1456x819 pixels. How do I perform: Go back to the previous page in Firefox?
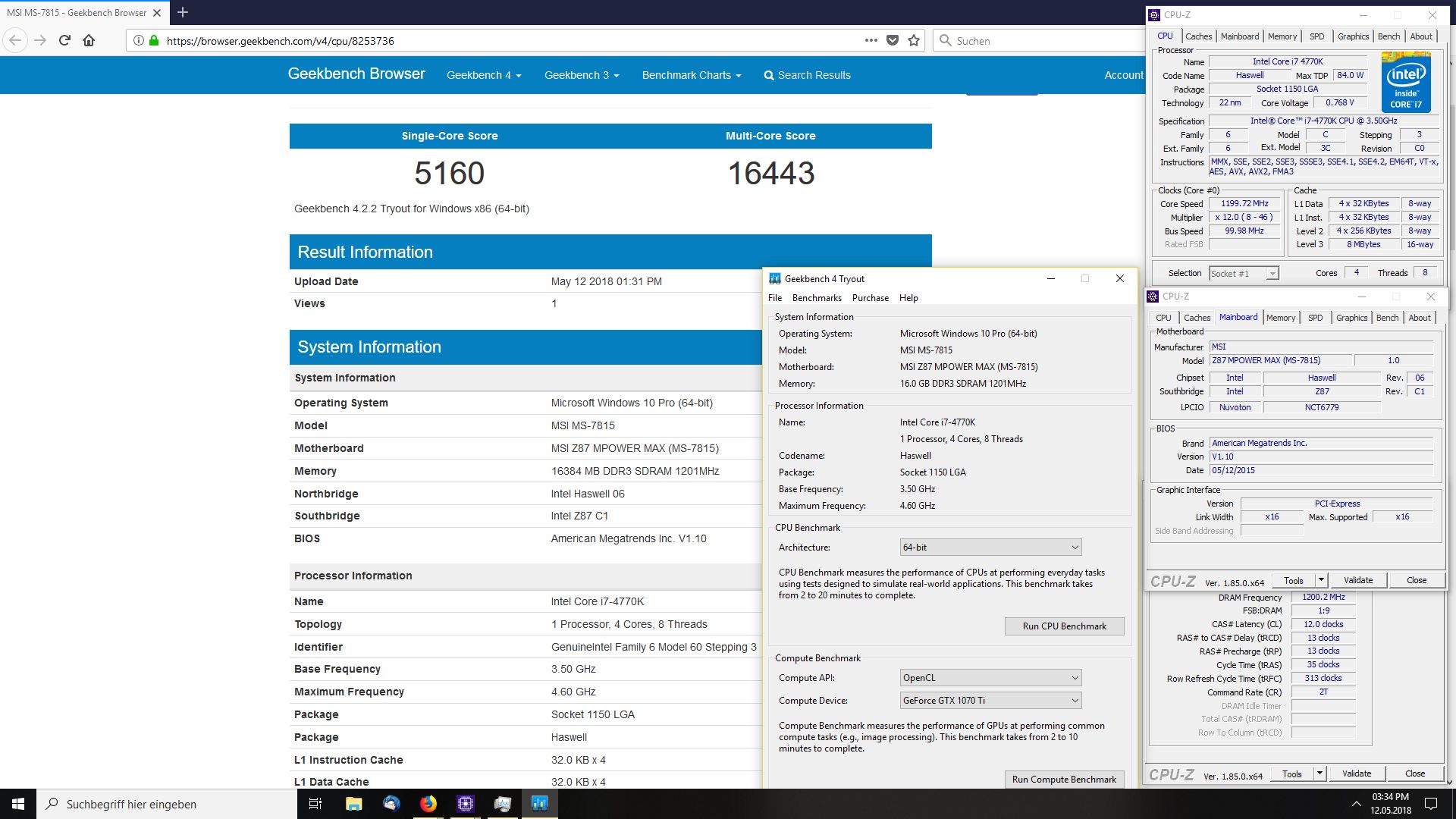point(16,40)
